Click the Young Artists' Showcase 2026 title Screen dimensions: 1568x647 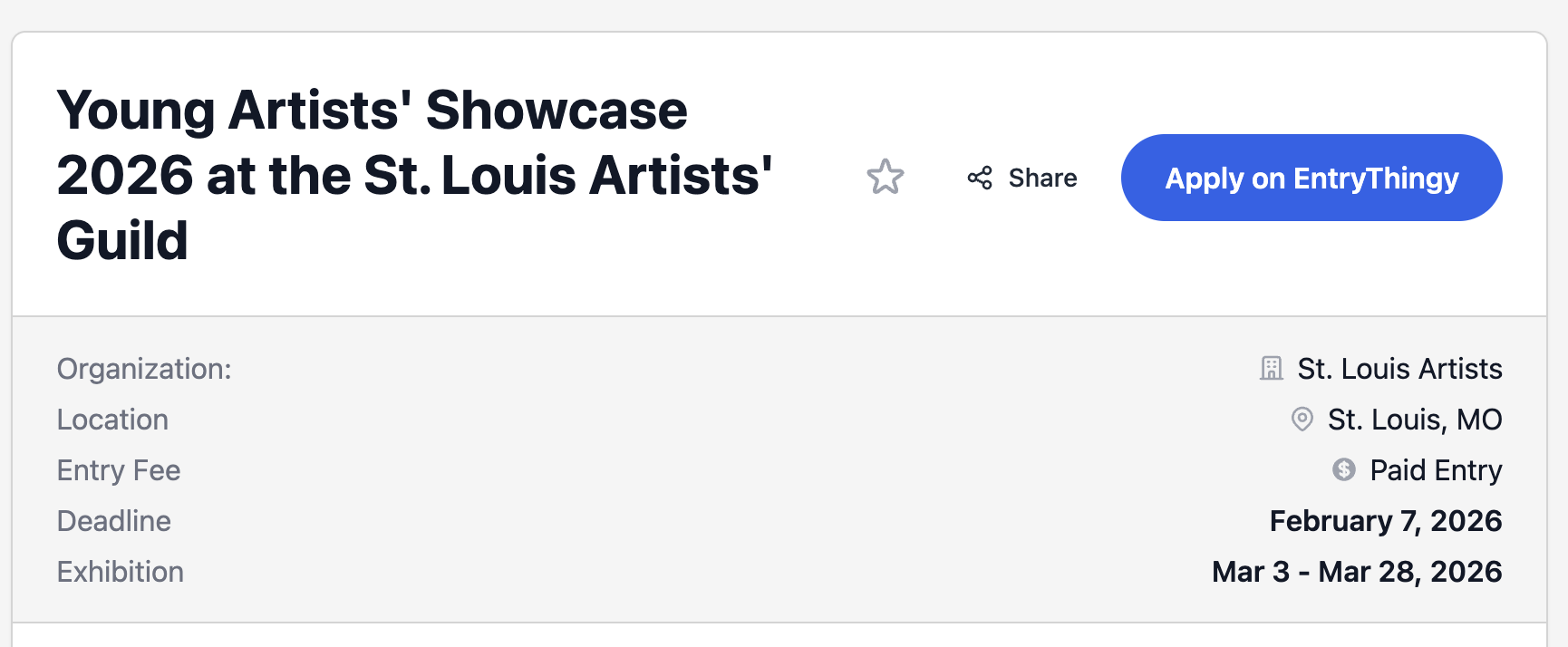(372, 111)
